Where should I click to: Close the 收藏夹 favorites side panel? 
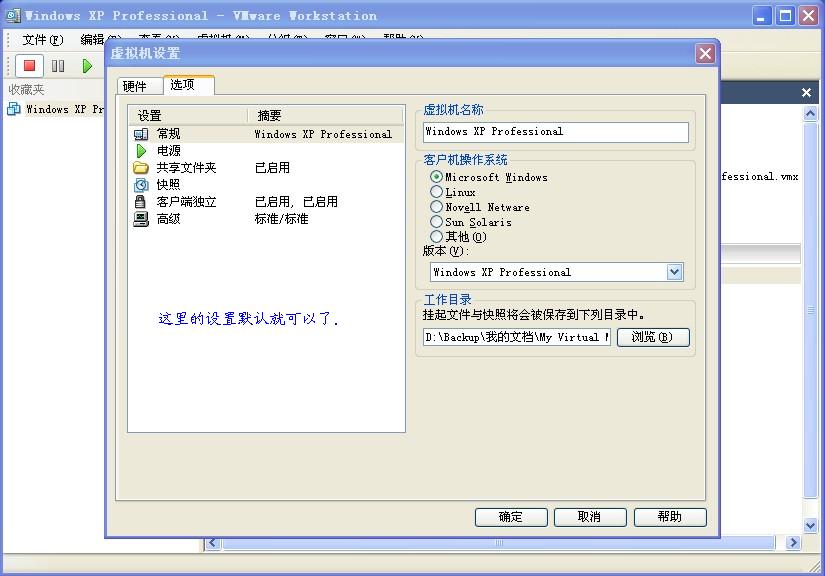click(807, 93)
